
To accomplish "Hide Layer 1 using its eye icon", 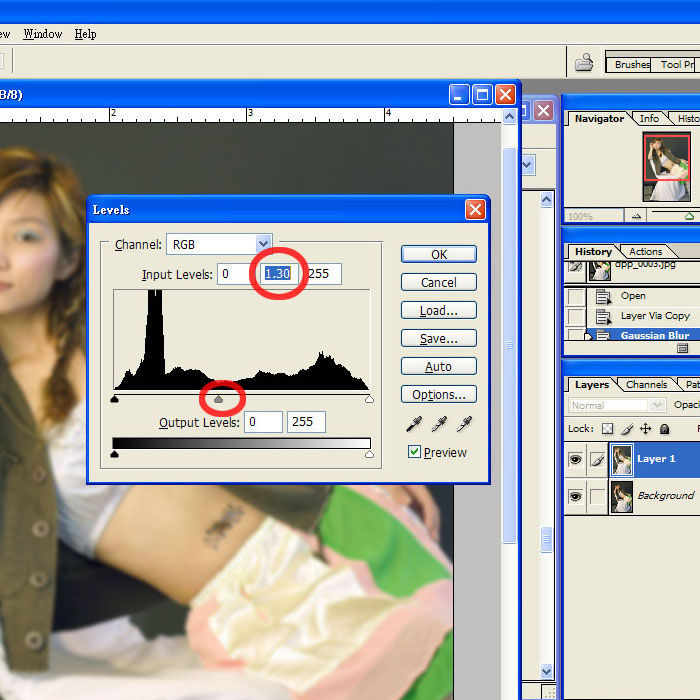I will (x=575, y=459).
